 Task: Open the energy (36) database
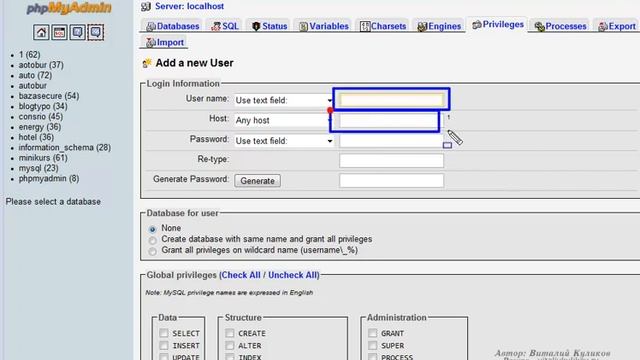point(40,127)
